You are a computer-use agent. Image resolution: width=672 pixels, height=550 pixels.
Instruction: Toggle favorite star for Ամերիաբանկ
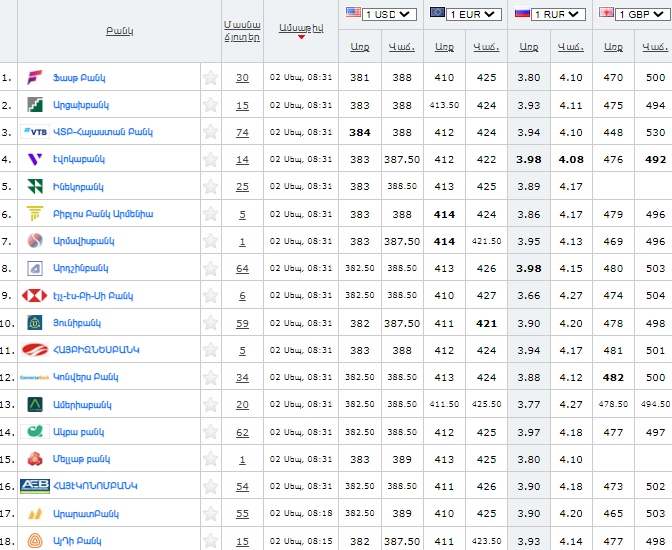click(x=210, y=404)
